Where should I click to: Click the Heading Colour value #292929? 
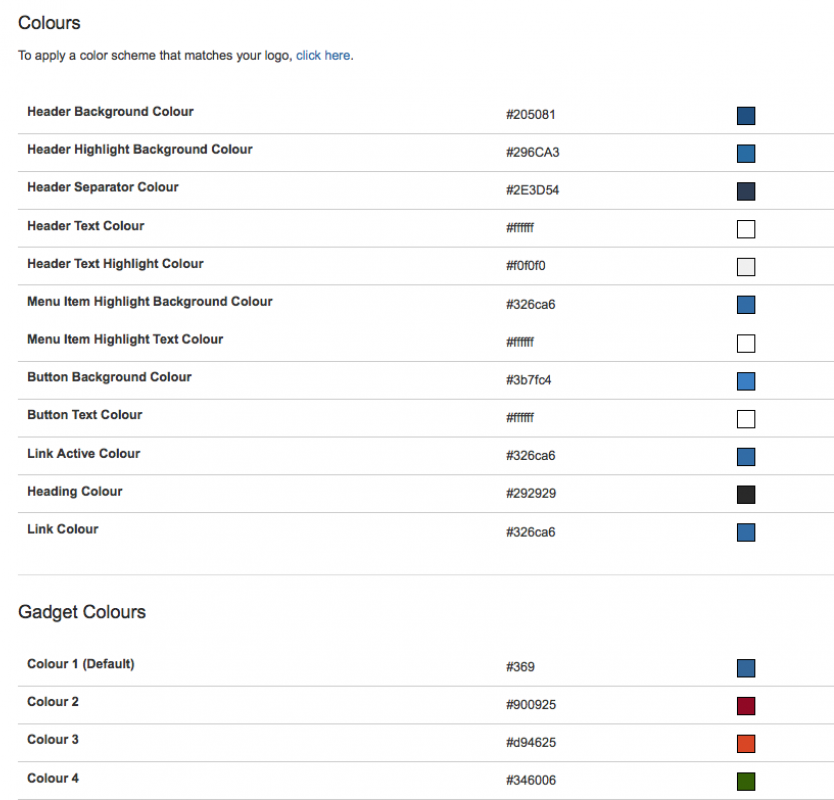[x=531, y=494]
